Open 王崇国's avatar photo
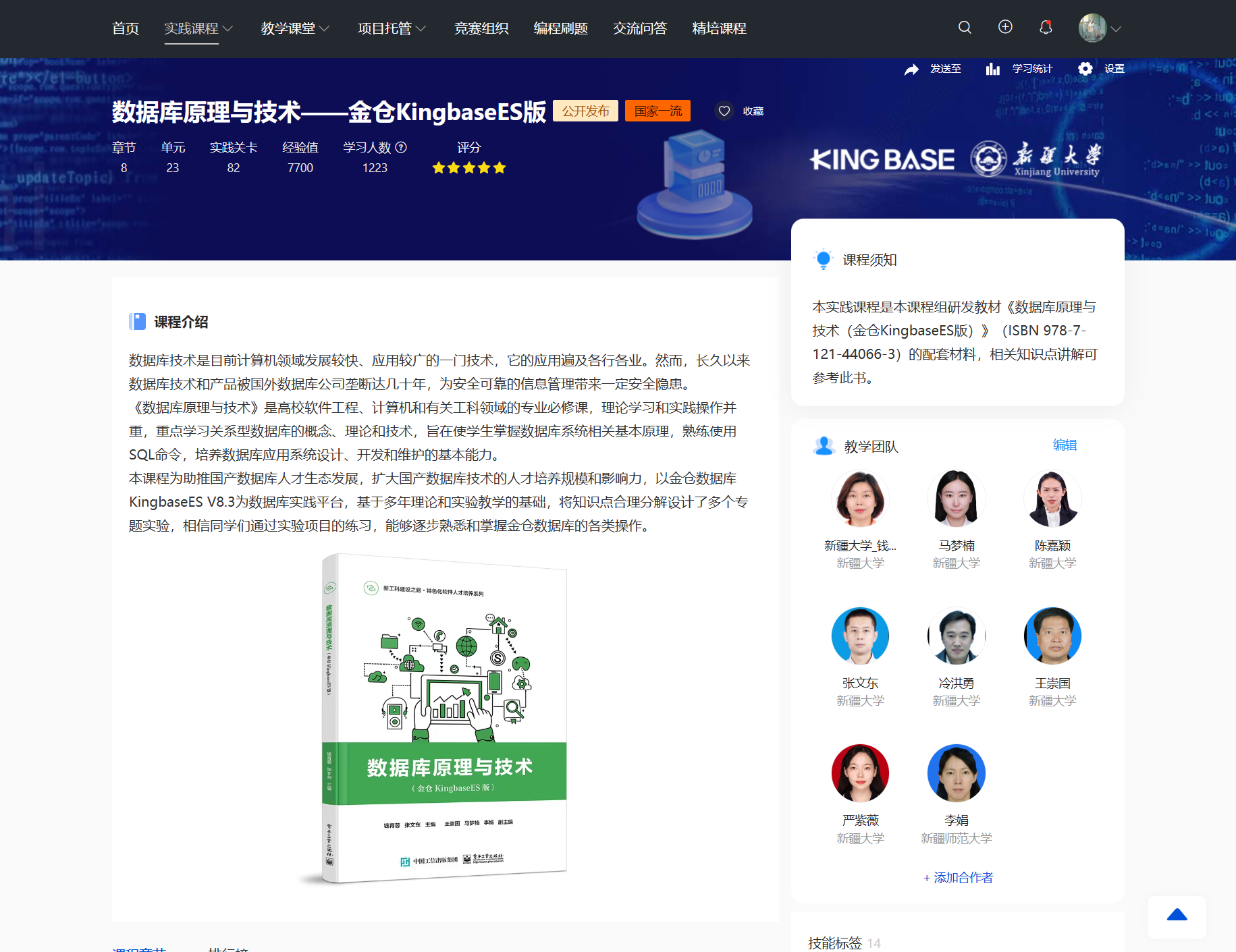 (x=1052, y=636)
